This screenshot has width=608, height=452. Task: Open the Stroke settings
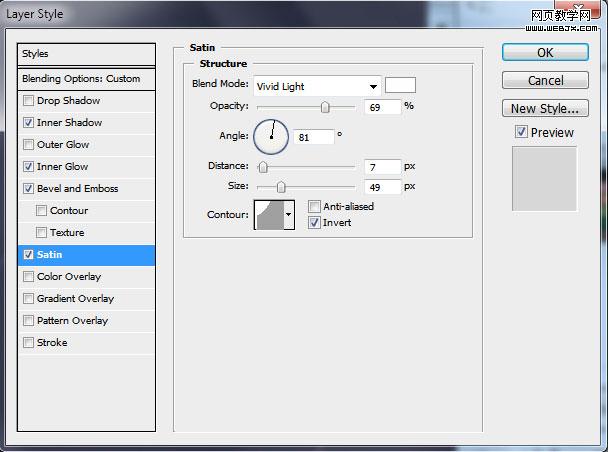[x=52, y=343]
